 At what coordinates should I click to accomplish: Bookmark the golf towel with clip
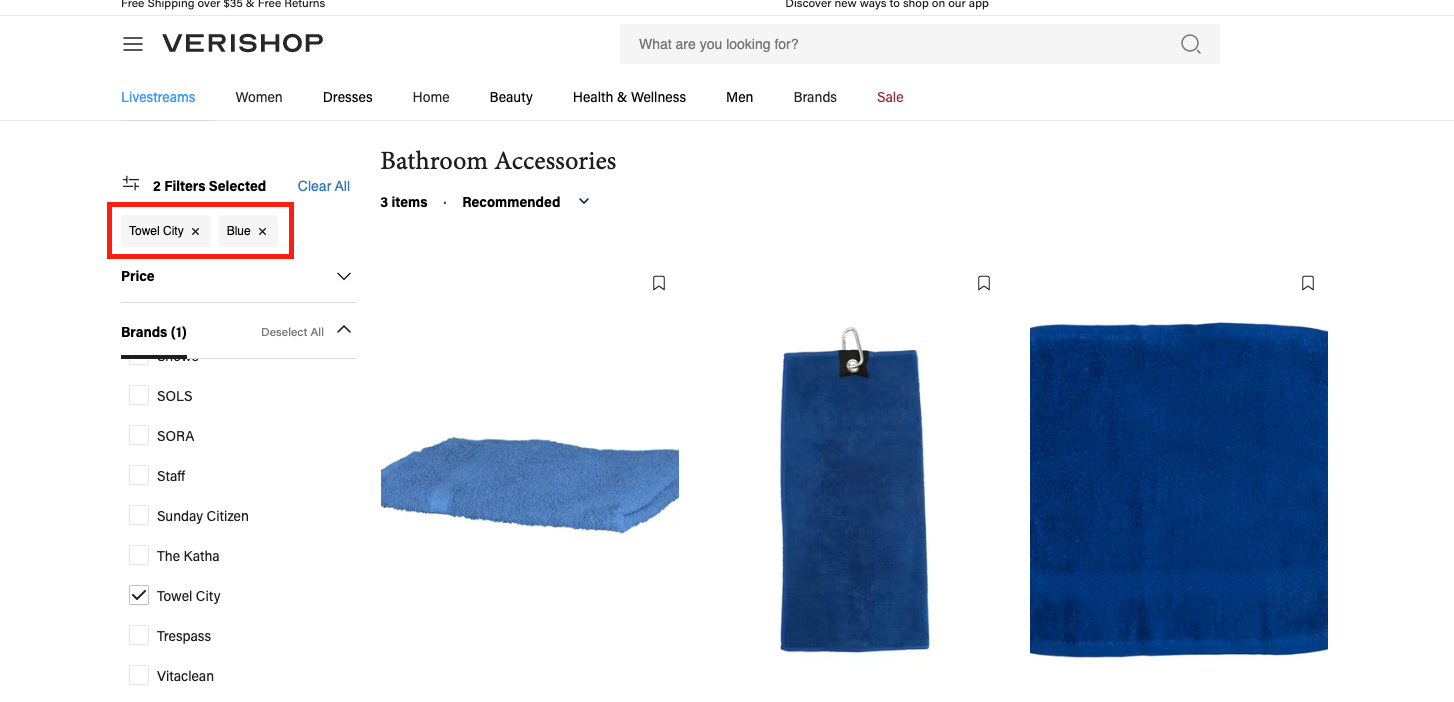pos(984,283)
